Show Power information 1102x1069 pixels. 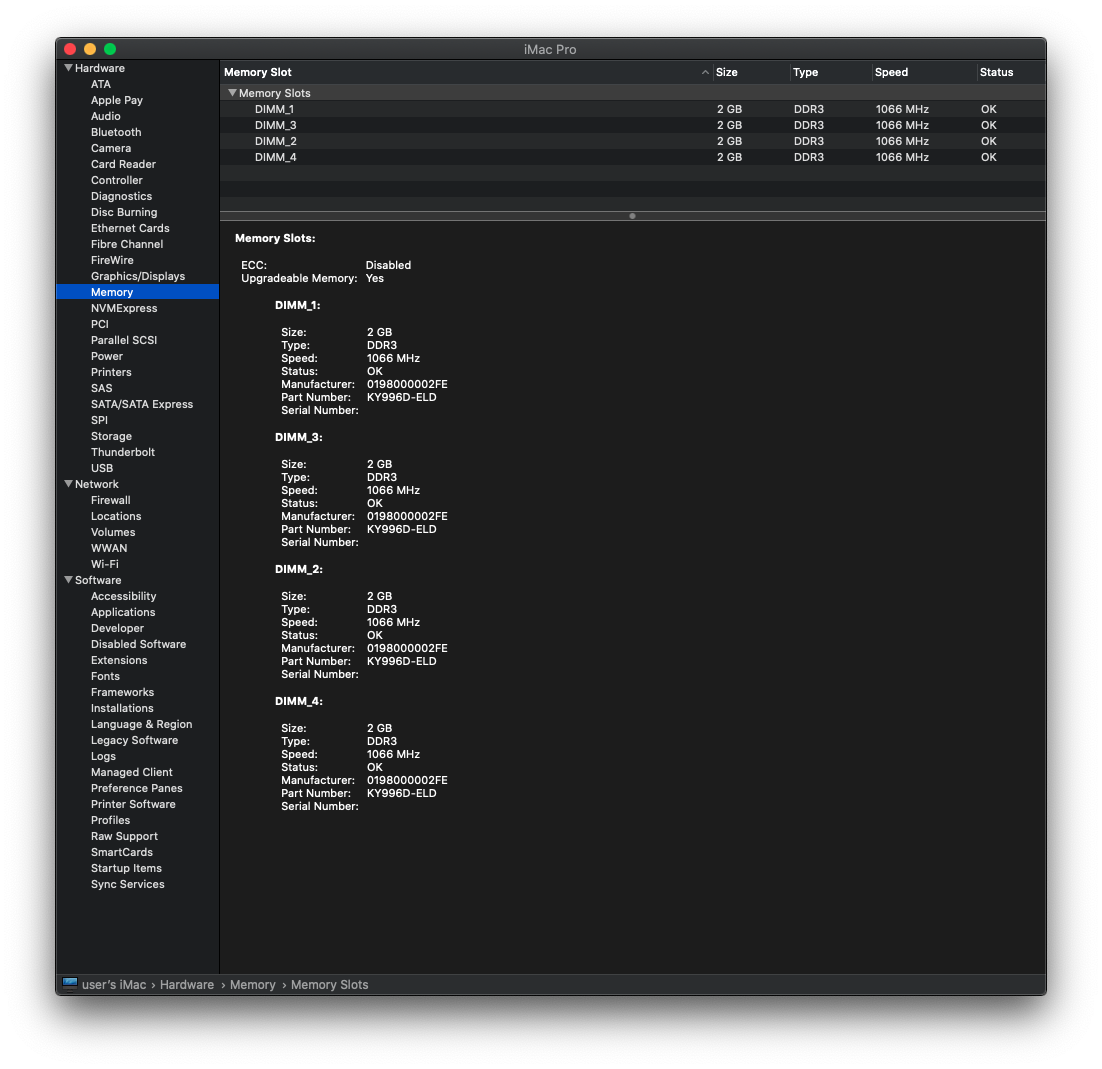pos(107,356)
